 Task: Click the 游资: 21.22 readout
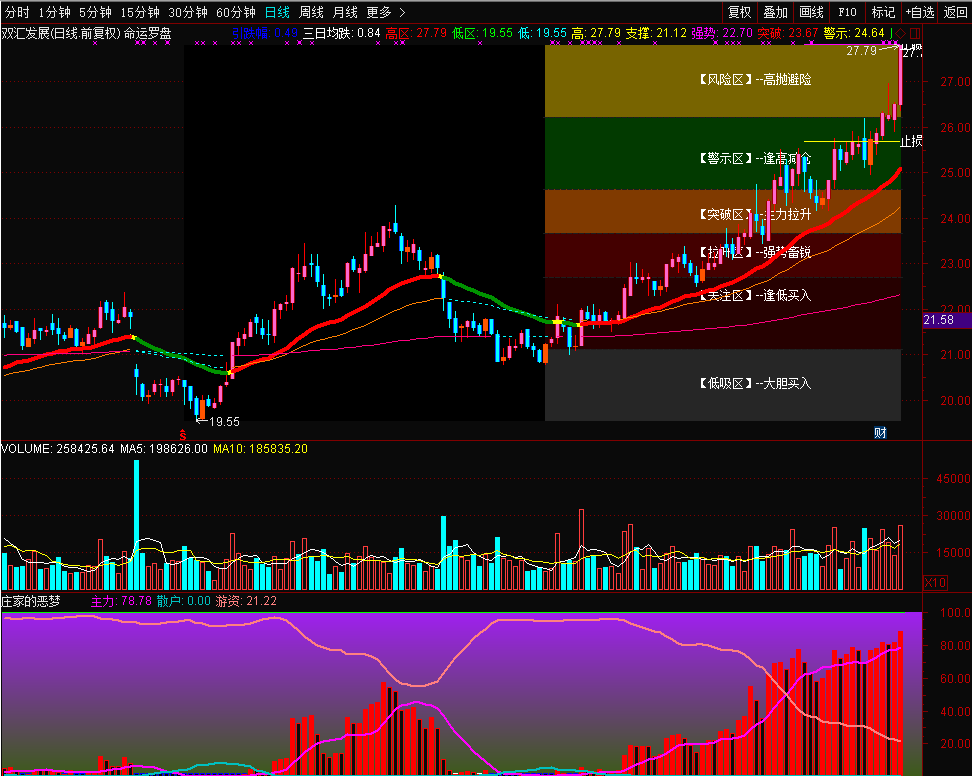tap(246, 601)
